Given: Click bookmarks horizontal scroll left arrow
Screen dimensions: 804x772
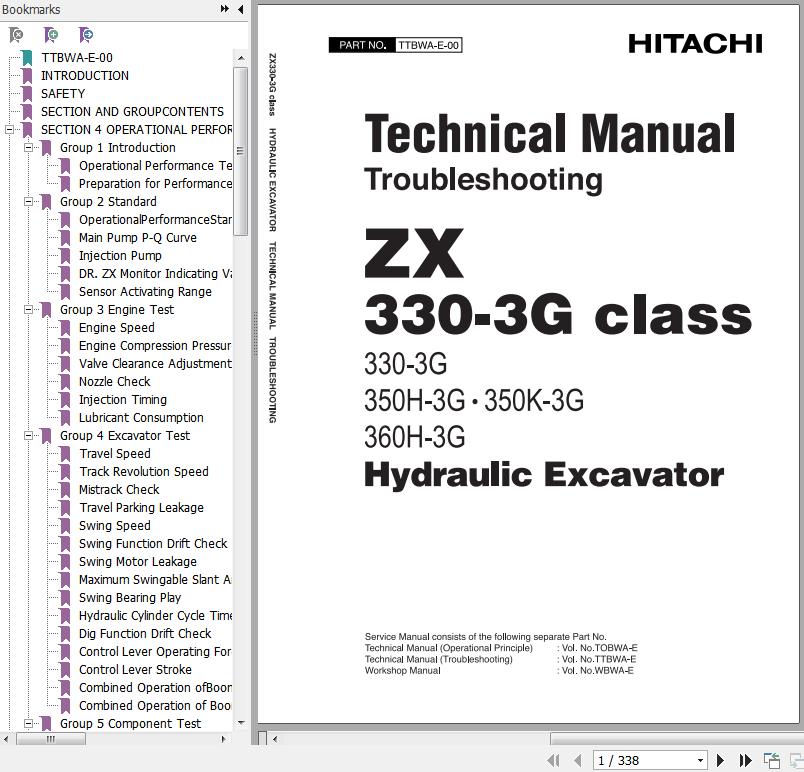Looking at the screenshot, I should pos(6,739).
